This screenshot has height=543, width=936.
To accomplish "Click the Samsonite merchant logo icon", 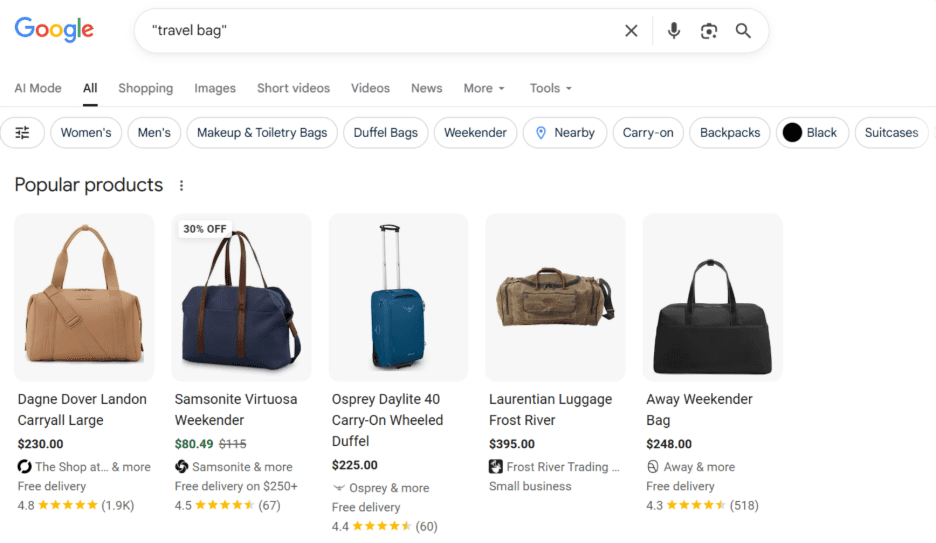I will pos(181,467).
